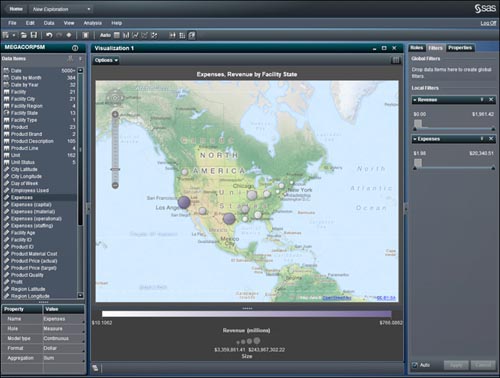Collapse the Revenue filter section
This screenshot has width=500, height=378.
pos(415,100)
